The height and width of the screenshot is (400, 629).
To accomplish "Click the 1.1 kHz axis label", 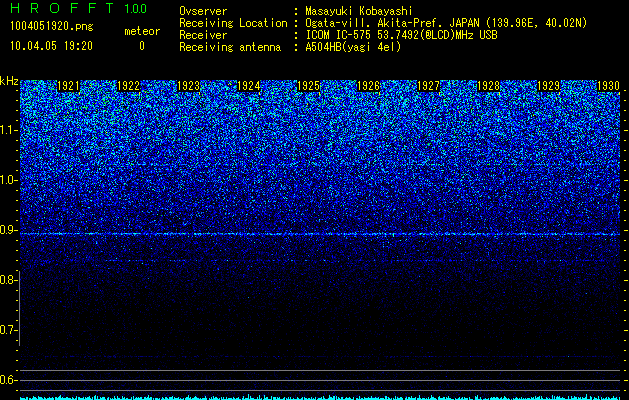I will pyautogui.click(x=8, y=130).
